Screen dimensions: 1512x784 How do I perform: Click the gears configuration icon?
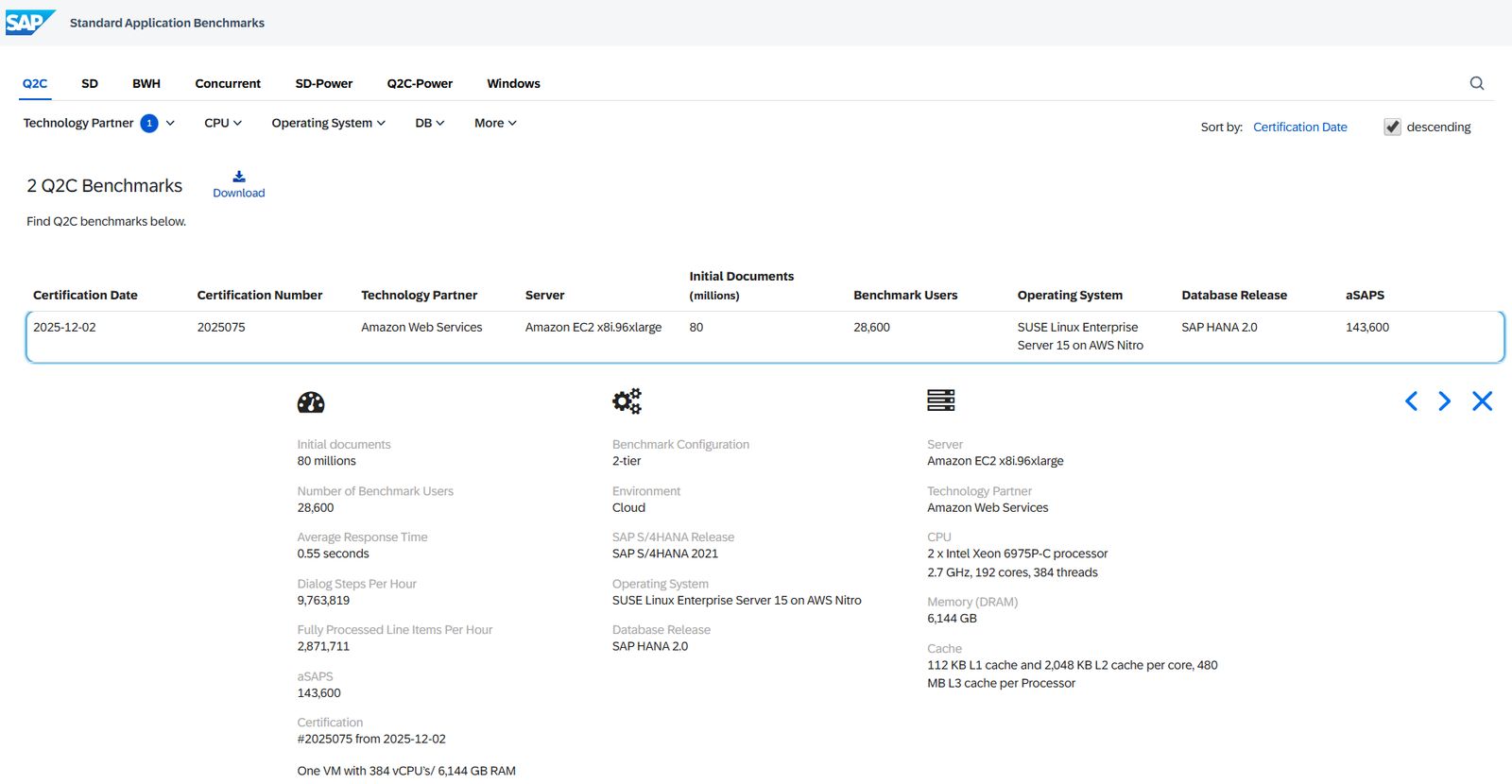[627, 401]
